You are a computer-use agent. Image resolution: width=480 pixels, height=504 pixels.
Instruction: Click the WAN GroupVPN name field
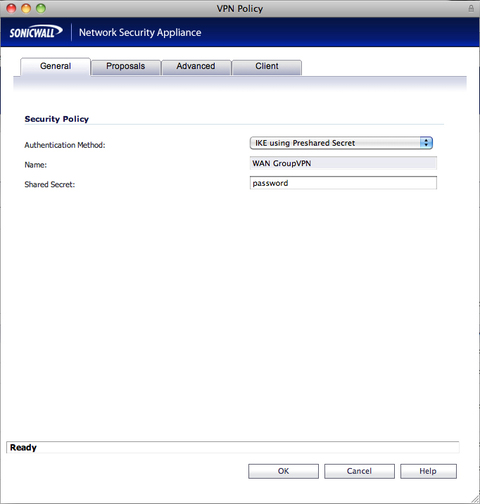click(343, 163)
